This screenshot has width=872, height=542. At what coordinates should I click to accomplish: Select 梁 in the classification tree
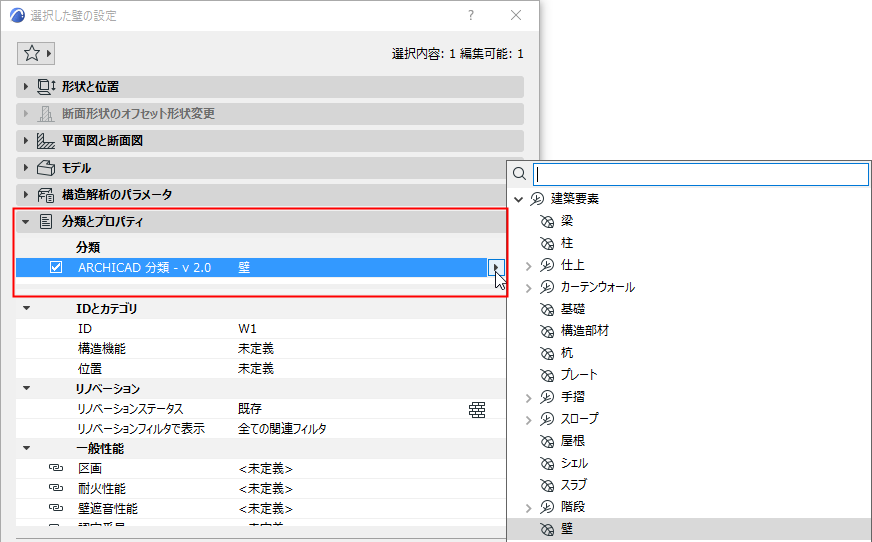pyautogui.click(x=567, y=221)
